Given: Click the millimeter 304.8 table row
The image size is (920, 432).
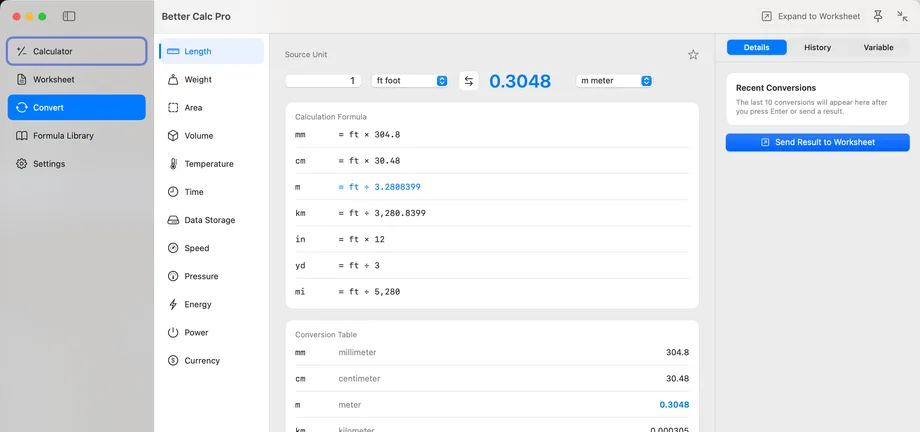Looking at the screenshot, I should [492, 353].
